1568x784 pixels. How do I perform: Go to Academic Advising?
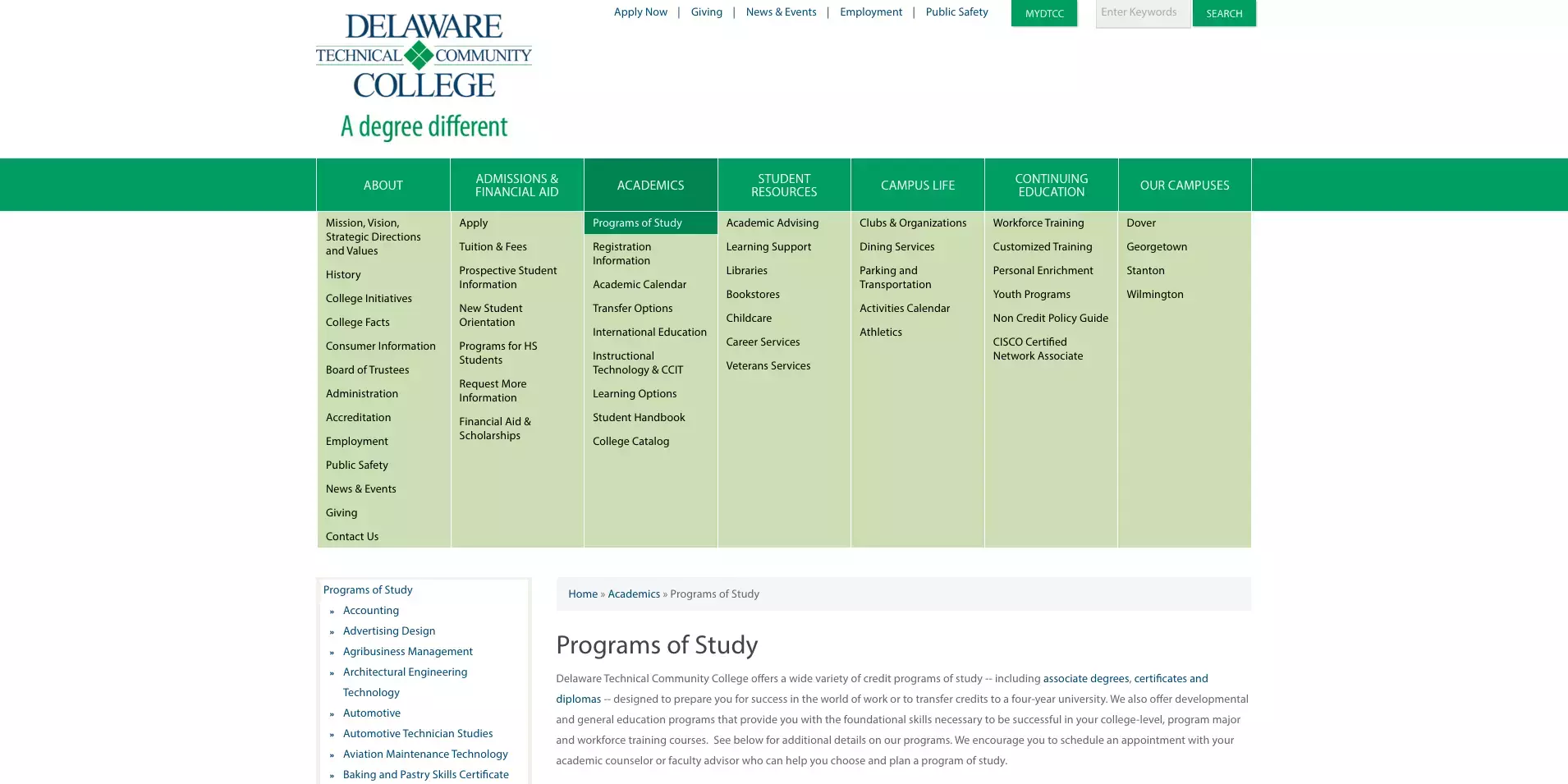click(x=772, y=222)
